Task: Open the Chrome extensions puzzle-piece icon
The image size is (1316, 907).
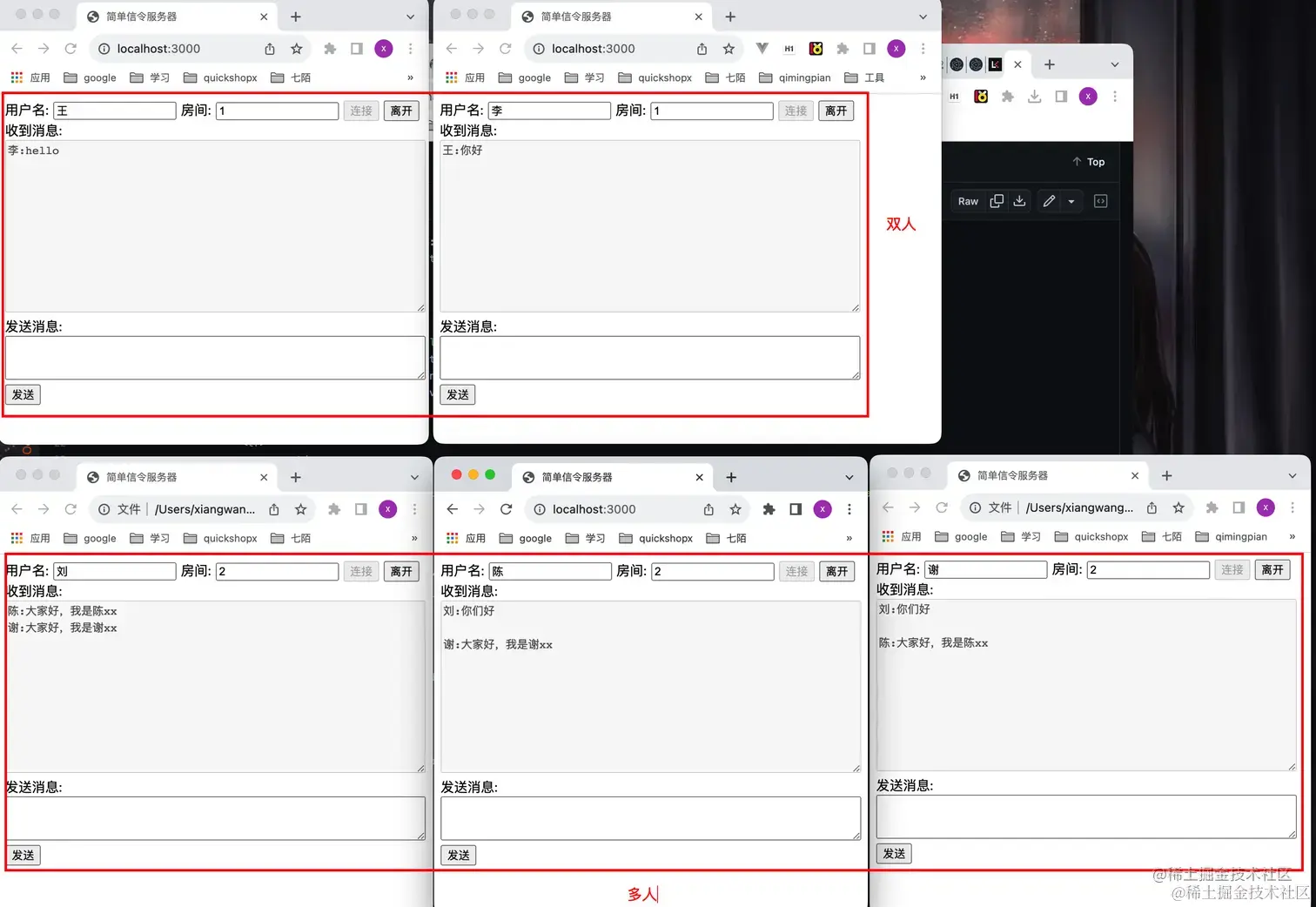Action: point(843,49)
